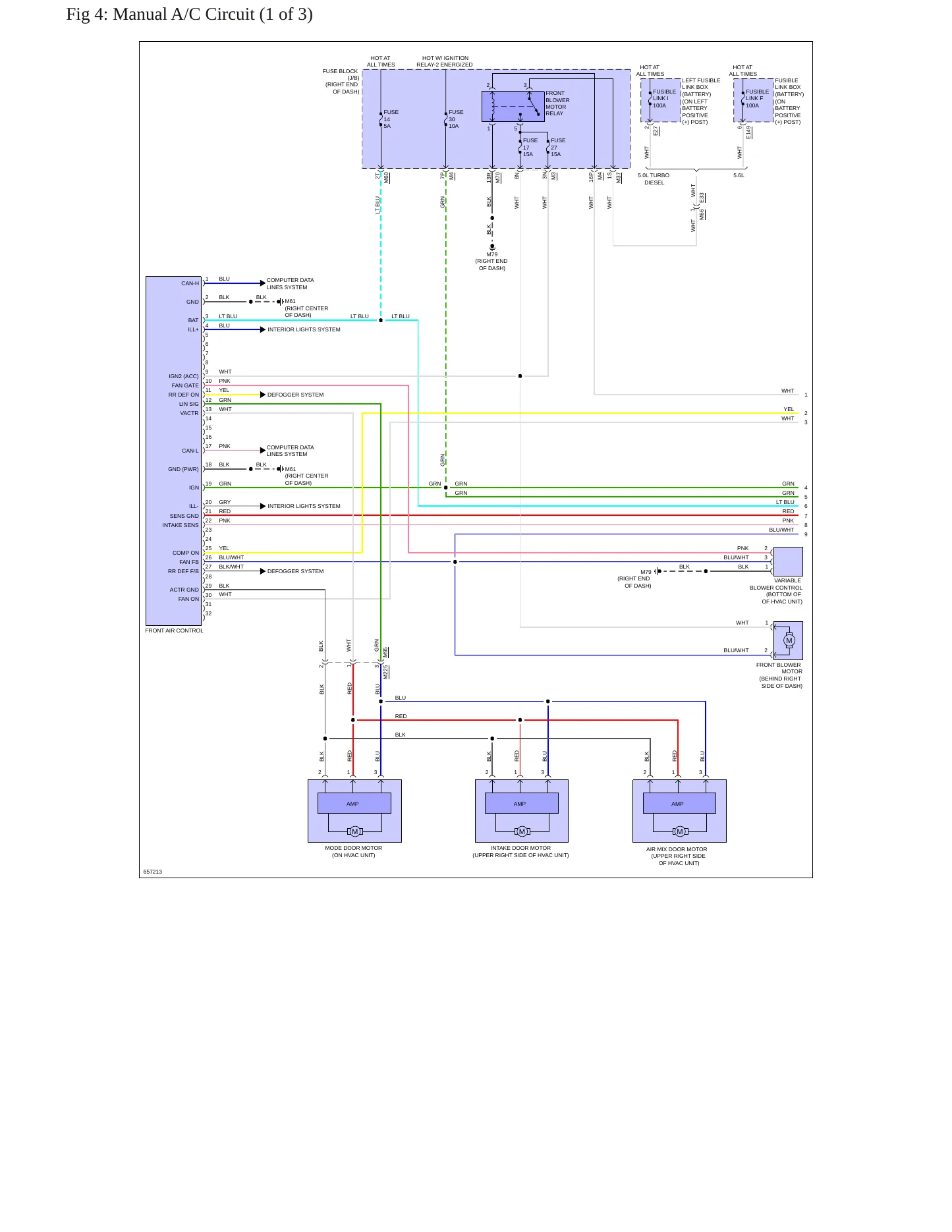Click HOT AT ALL TIMES above Fuse 14

click(381, 61)
